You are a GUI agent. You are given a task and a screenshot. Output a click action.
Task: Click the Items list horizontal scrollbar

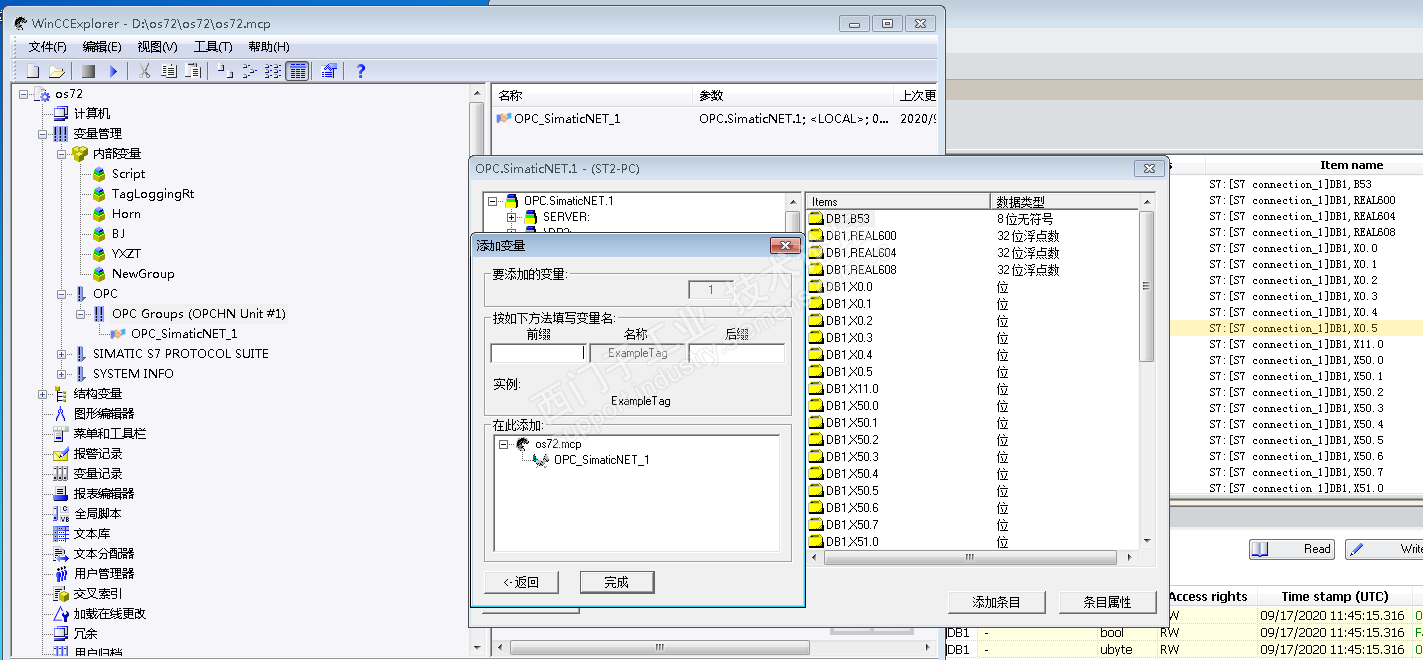point(968,558)
